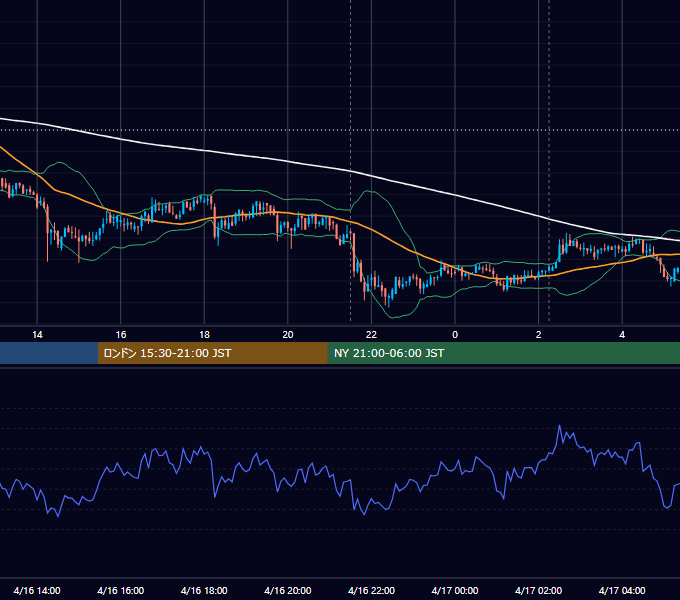The height and width of the screenshot is (600, 680).
Task: Click the 4/16 20:00 time label
Action: click(288, 590)
